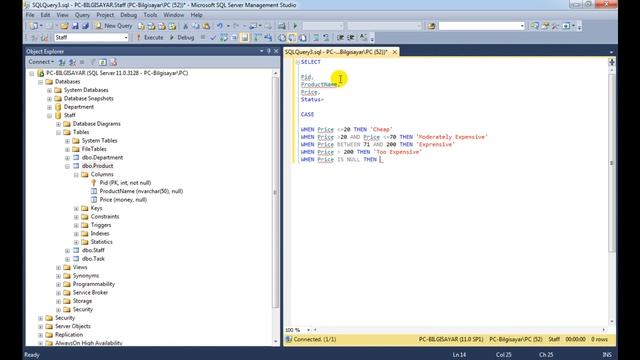Collapse the dbo.Product table node
Screen dimensions: 640x360
[67, 166]
